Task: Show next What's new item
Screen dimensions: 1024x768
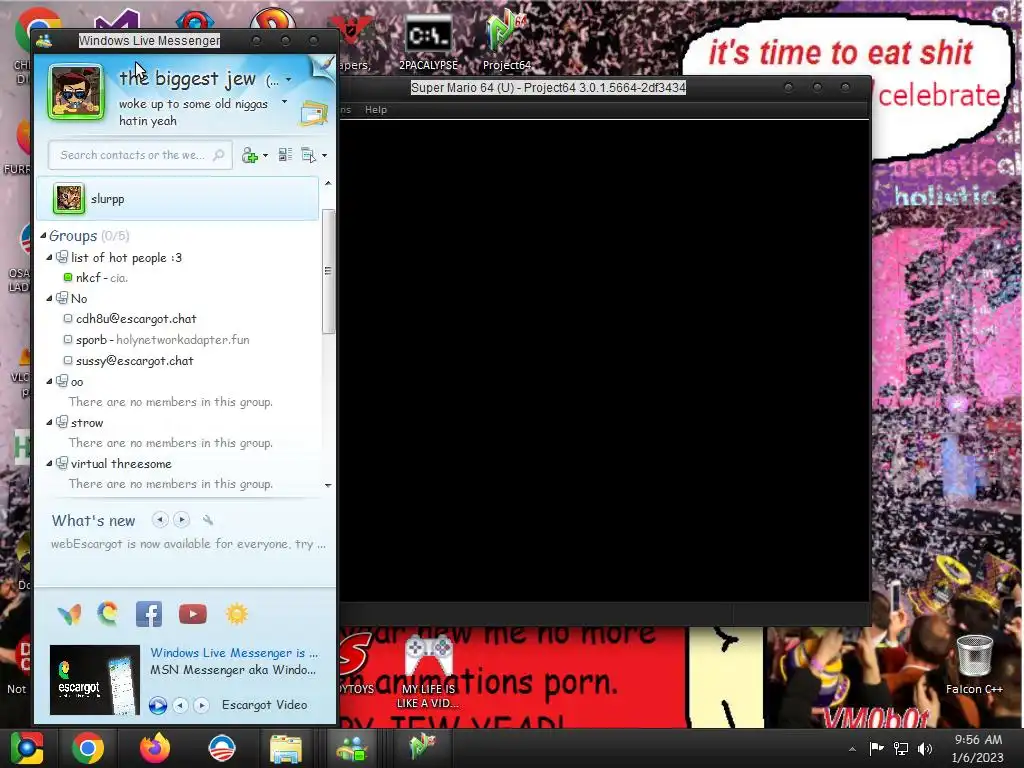Action: pos(182,520)
